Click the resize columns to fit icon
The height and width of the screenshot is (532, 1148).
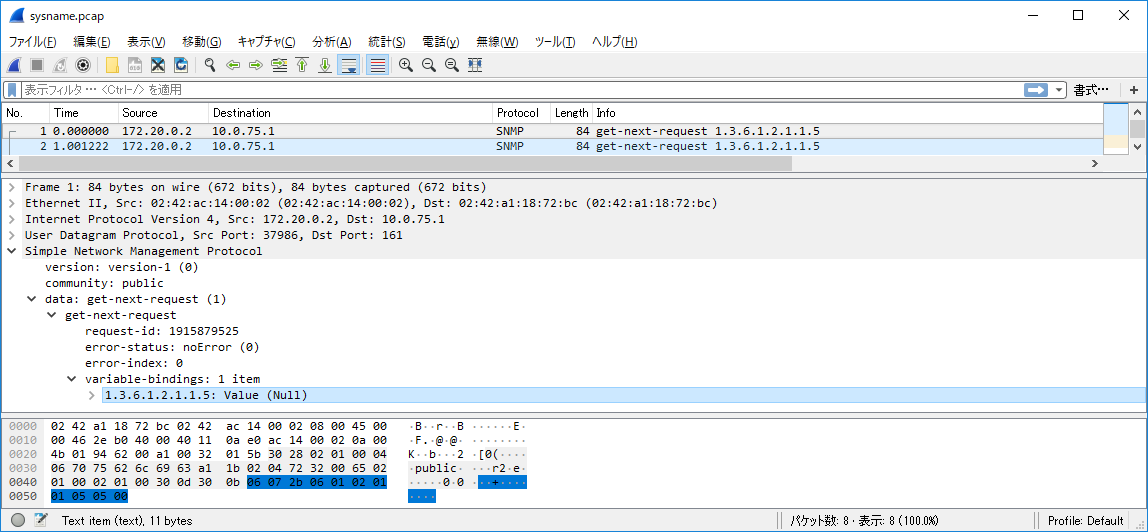pyautogui.click(x=475, y=65)
